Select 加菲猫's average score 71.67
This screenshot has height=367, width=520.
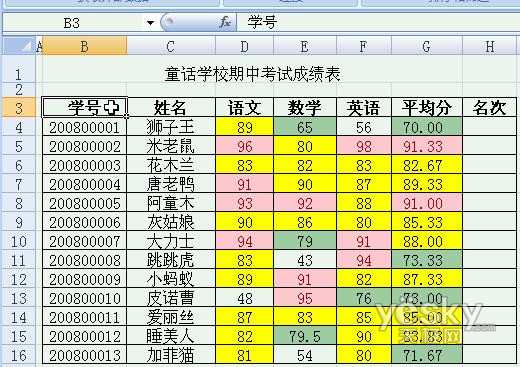pyautogui.click(x=427, y=355)
